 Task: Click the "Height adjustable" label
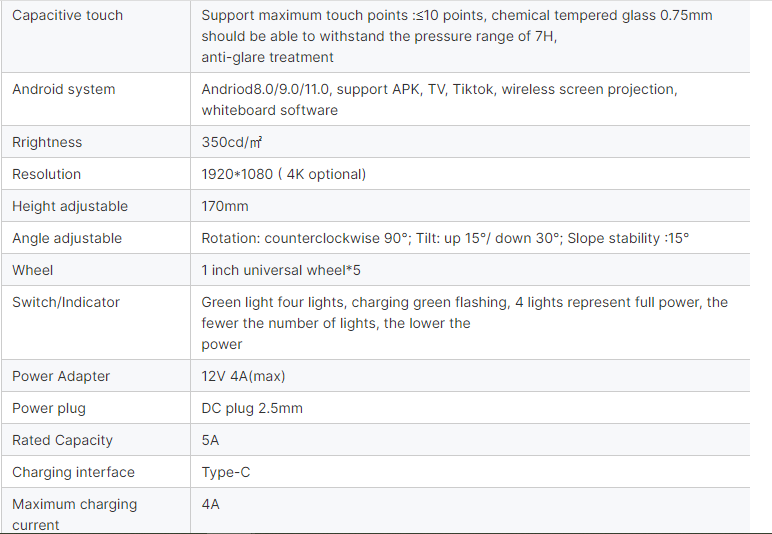70,207
